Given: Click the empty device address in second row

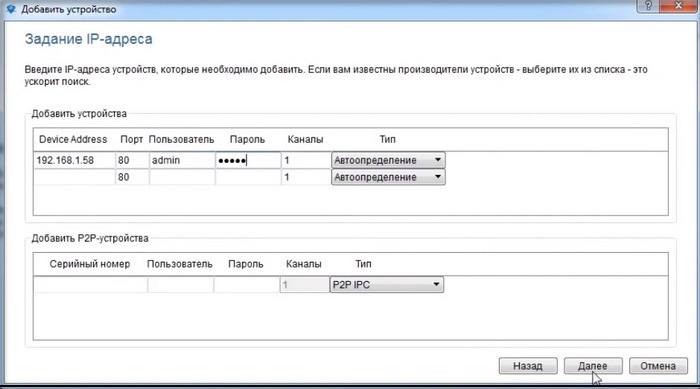Looking at the screenshot, I should 75,177.
